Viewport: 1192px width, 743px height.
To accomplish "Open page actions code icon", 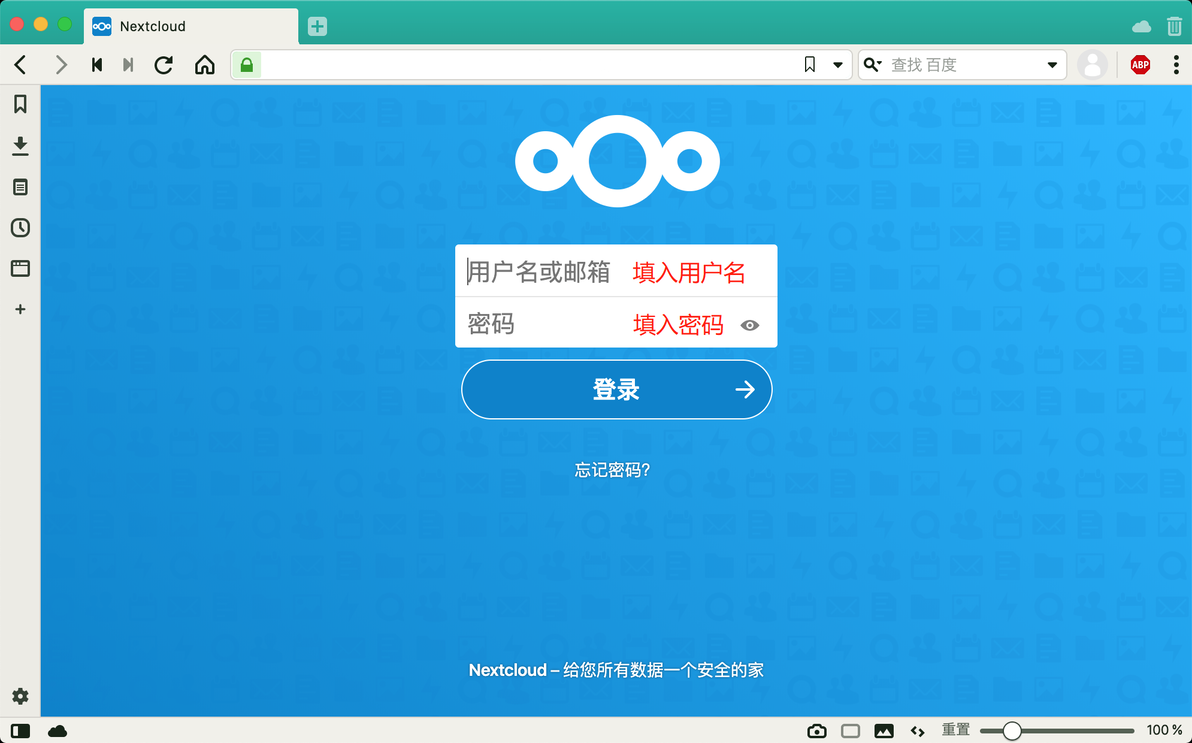I will pyautogui.click(x=918, y=732).
